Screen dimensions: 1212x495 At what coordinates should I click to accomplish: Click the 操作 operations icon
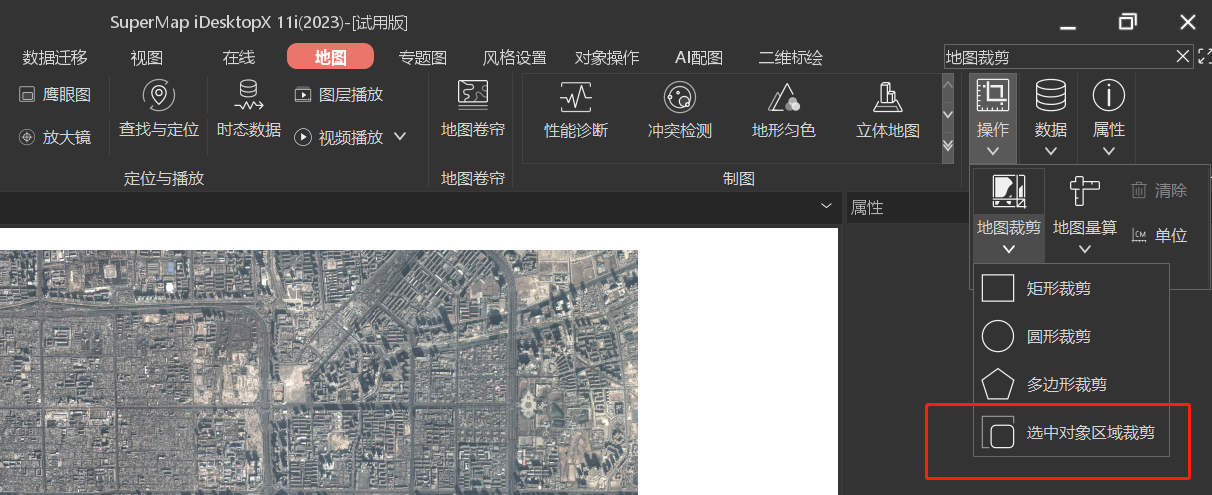[x=993, y=96]
